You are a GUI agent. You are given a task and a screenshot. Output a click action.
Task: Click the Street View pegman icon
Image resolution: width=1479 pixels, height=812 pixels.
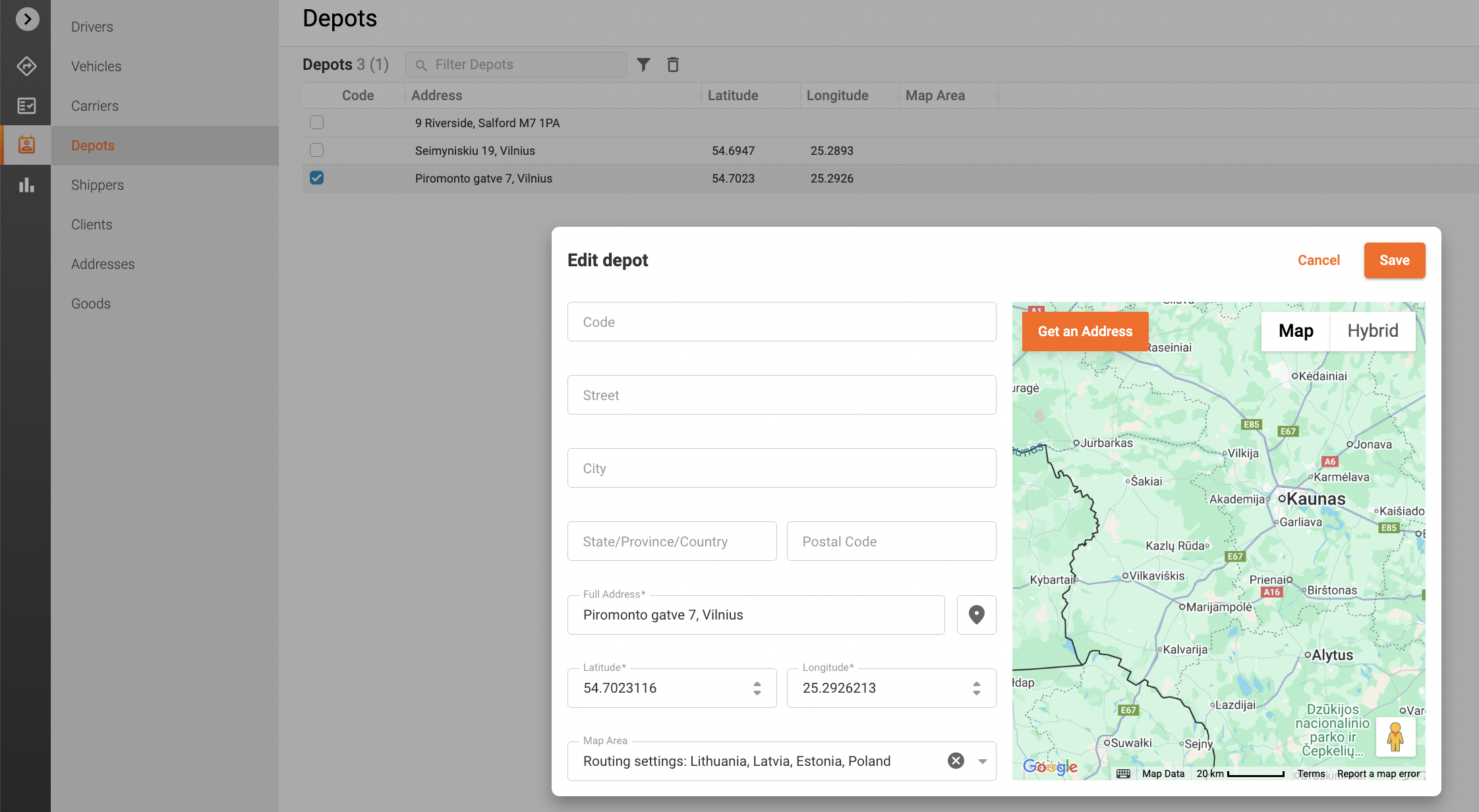click(x=1395, y=737)
